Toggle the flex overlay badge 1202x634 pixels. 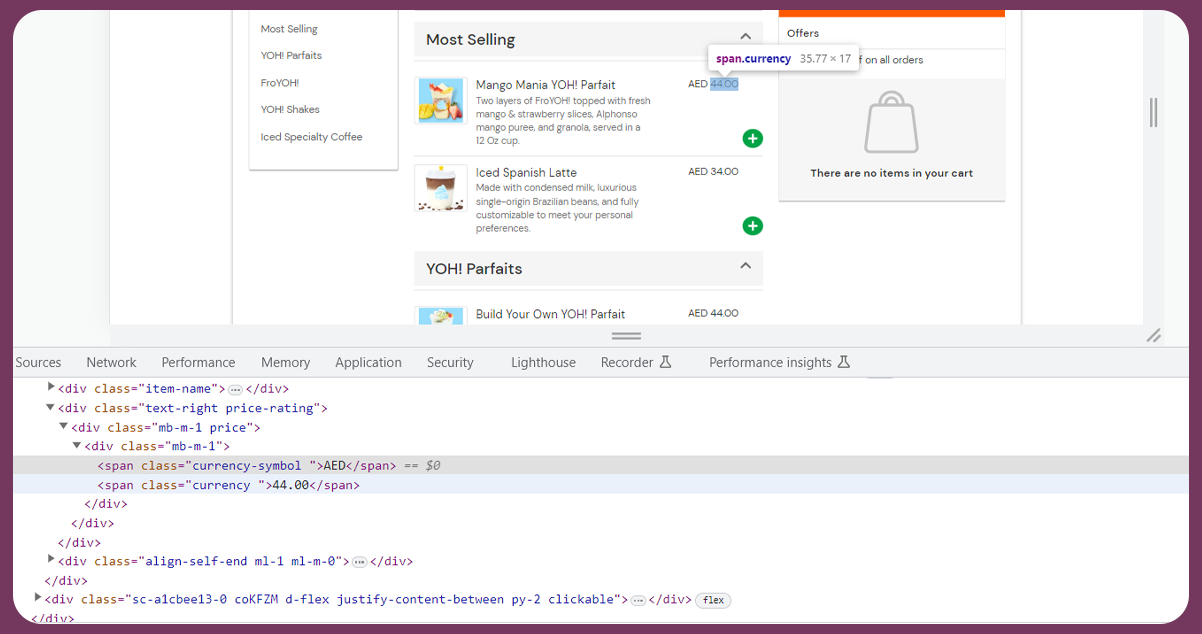click(x=713, y=600)
